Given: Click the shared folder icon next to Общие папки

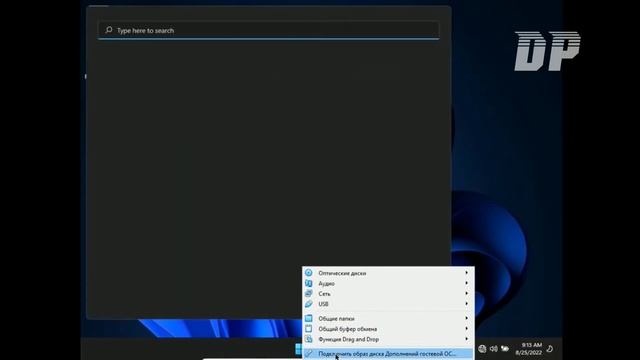Looking at the screenshot, I should tap(309, 318).
